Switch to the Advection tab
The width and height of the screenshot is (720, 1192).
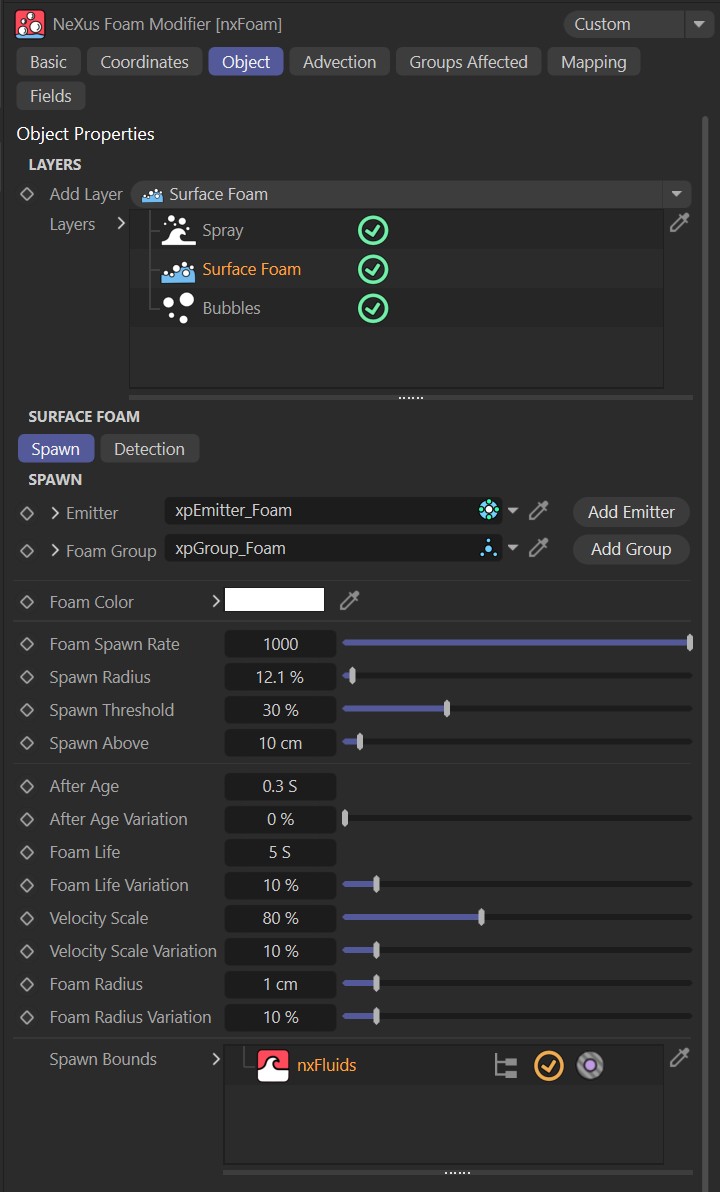(339, 62)
